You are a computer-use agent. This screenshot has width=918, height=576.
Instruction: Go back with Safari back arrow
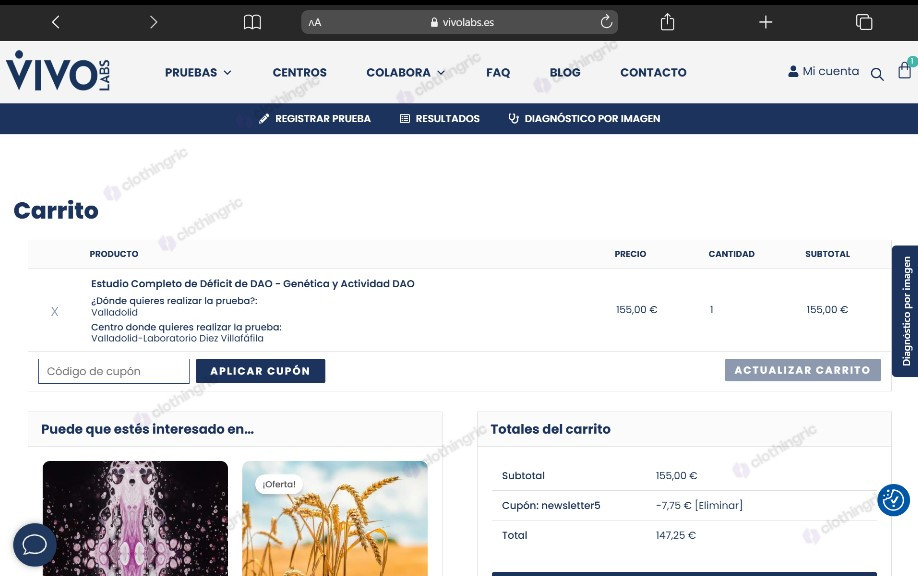pyautogui.click(x=56, y=22)
